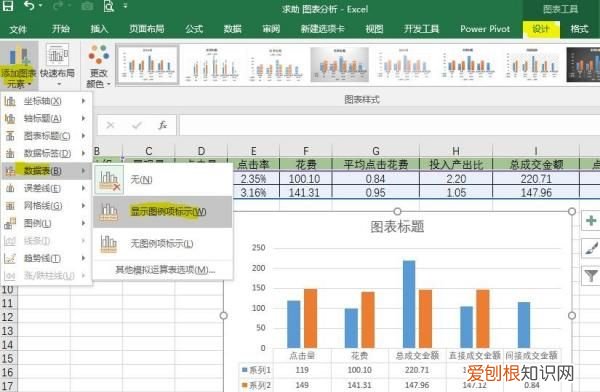
Task: Choose 无(N) data table option
Action: [163, 180]
